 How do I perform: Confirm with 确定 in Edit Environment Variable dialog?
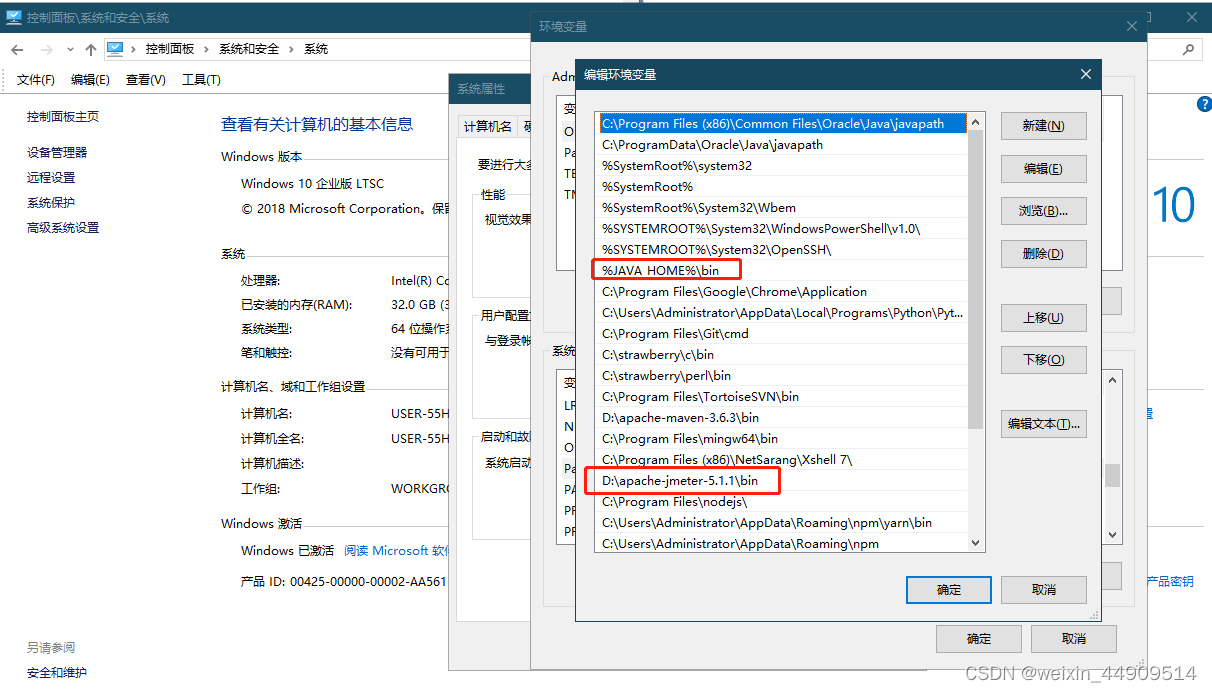[949, 590]
